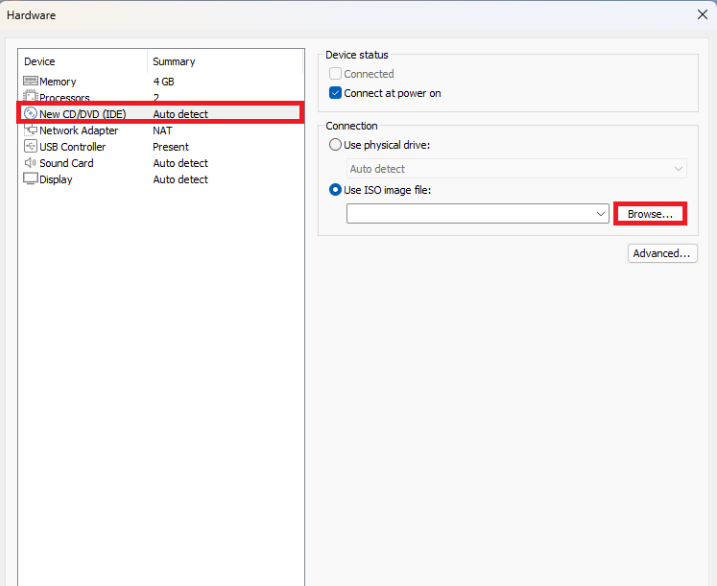Select the Display monitor icon
The height and width of the screenshot is (586, 717).
(30, 179)
